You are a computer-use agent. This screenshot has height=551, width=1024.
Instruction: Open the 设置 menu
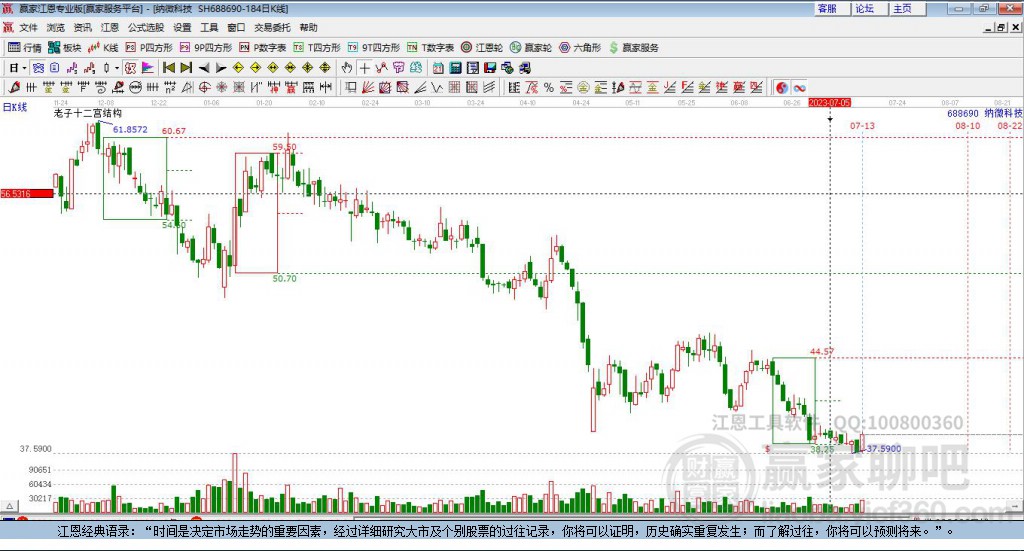[182, 27]
